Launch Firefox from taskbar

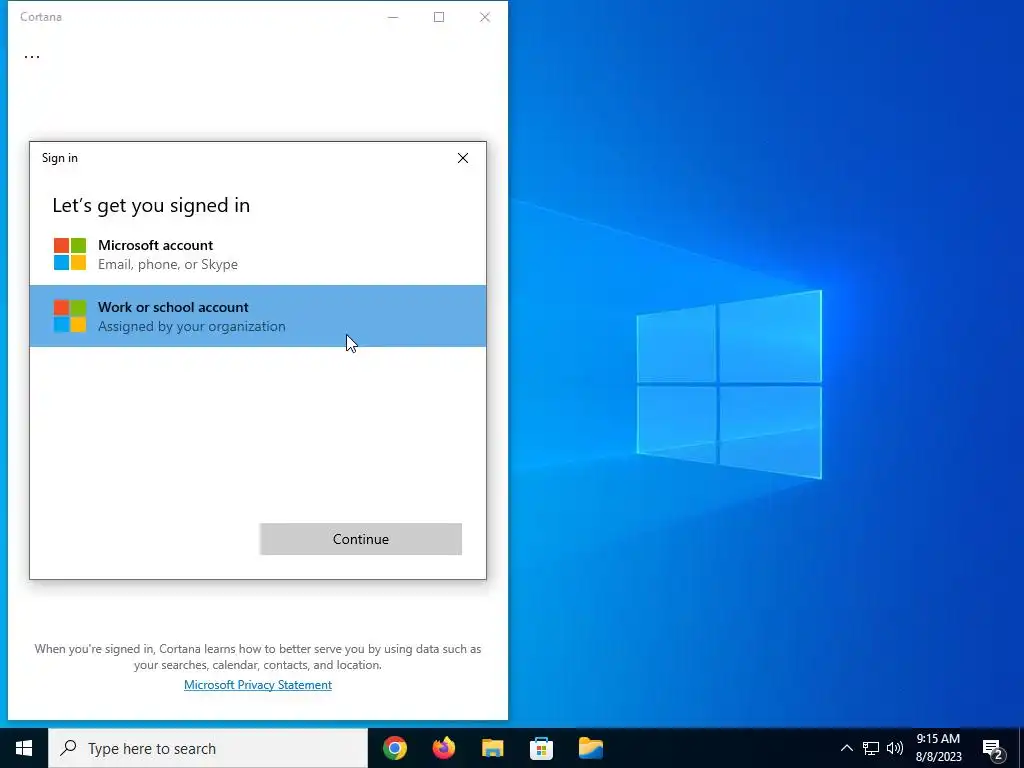pos(443,748)
